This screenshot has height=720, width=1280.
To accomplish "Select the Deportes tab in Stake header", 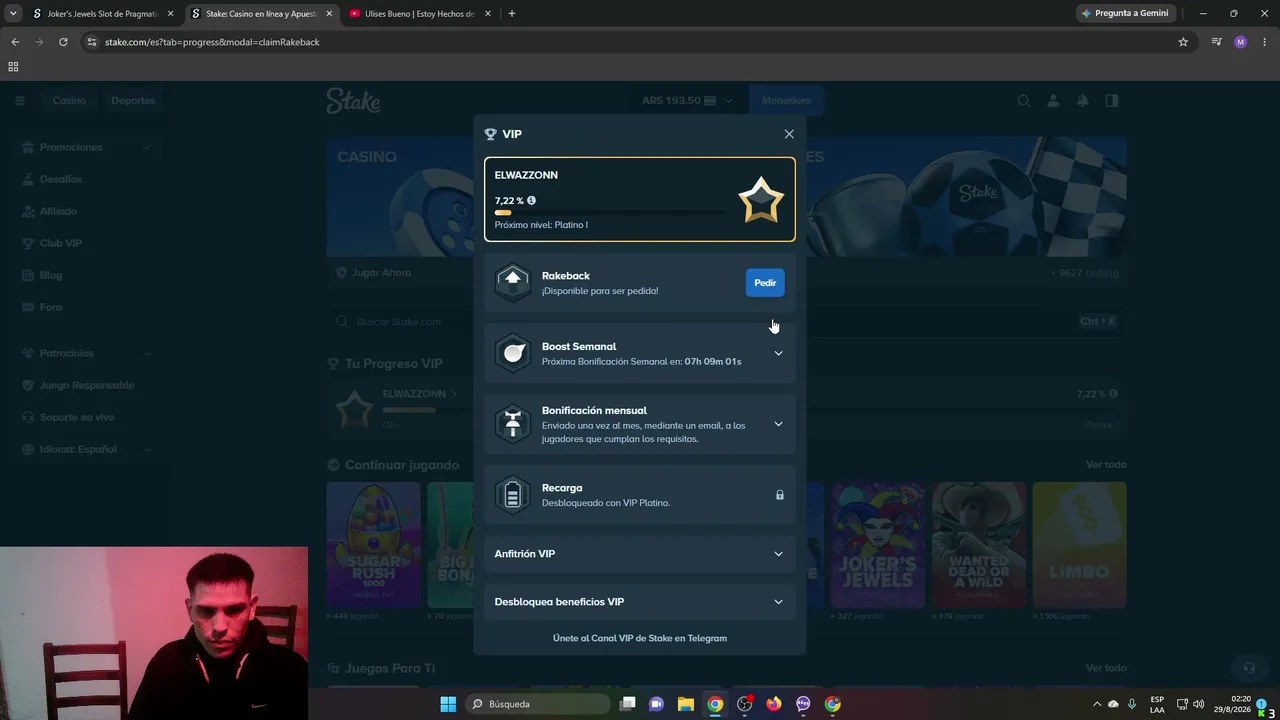I will point(133,100).
